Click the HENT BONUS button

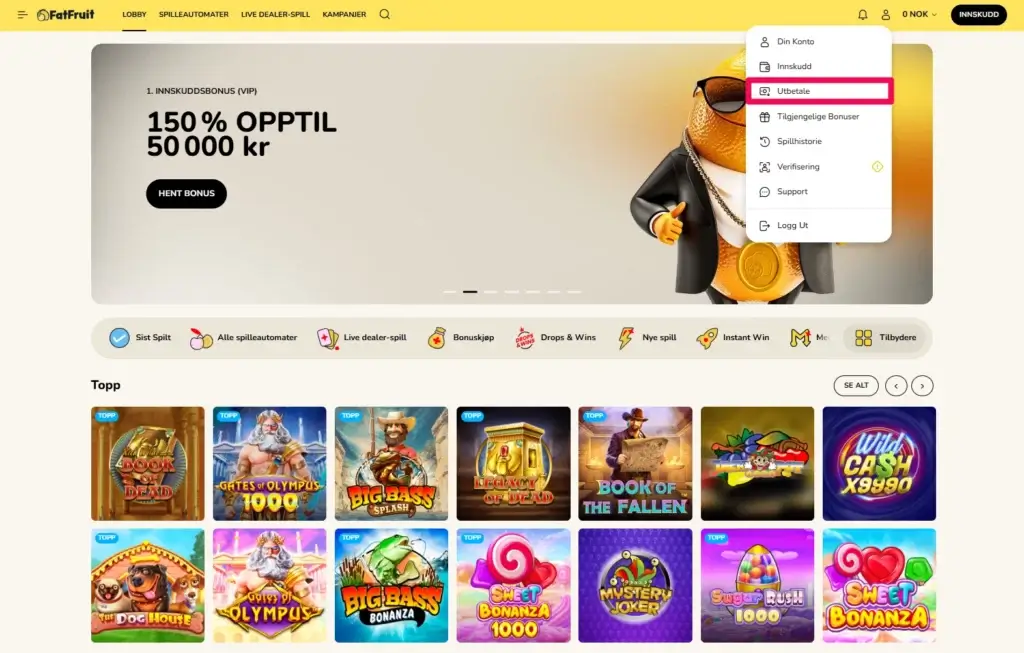186,194
